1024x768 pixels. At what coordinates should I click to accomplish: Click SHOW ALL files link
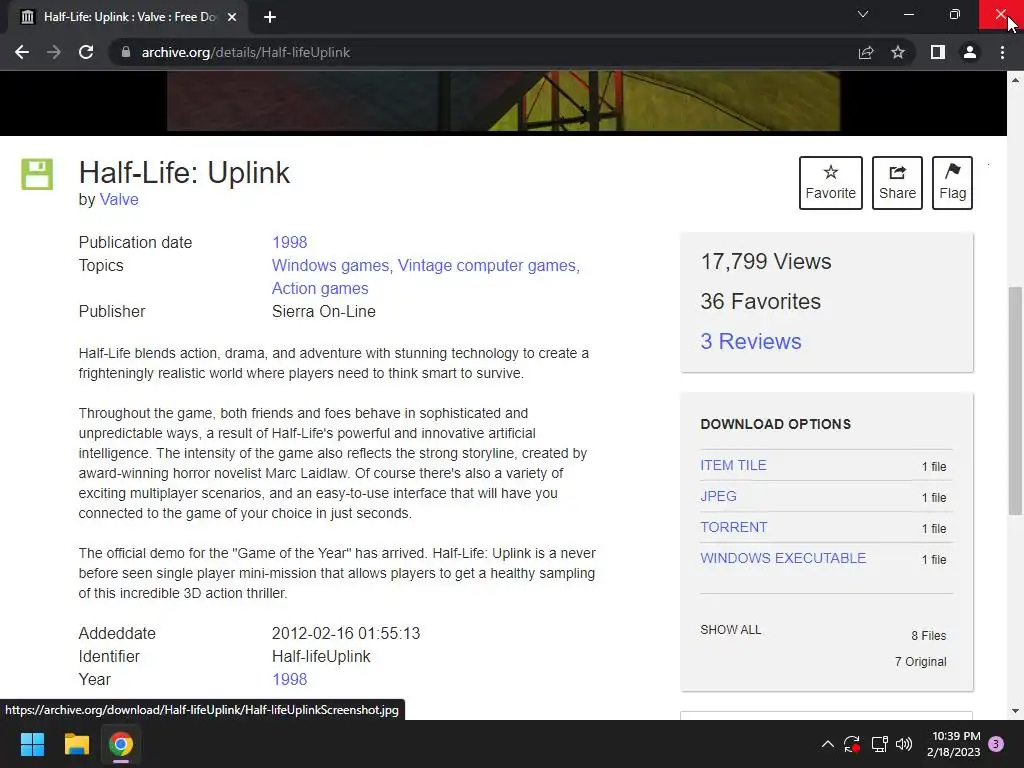[731, 630]
